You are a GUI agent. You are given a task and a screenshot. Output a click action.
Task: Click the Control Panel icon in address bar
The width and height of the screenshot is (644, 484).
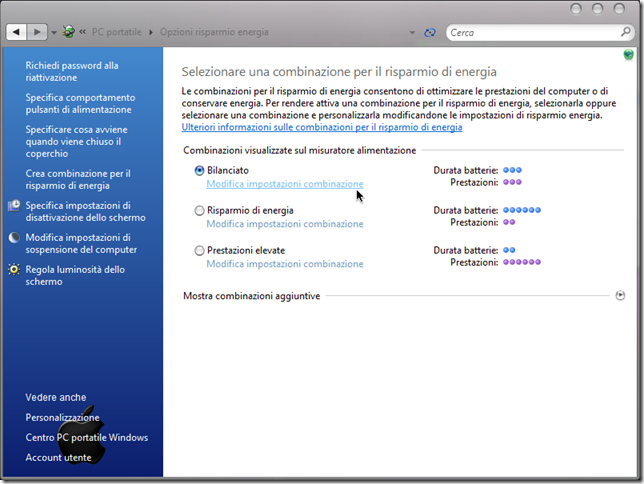(x=68, y=32)
